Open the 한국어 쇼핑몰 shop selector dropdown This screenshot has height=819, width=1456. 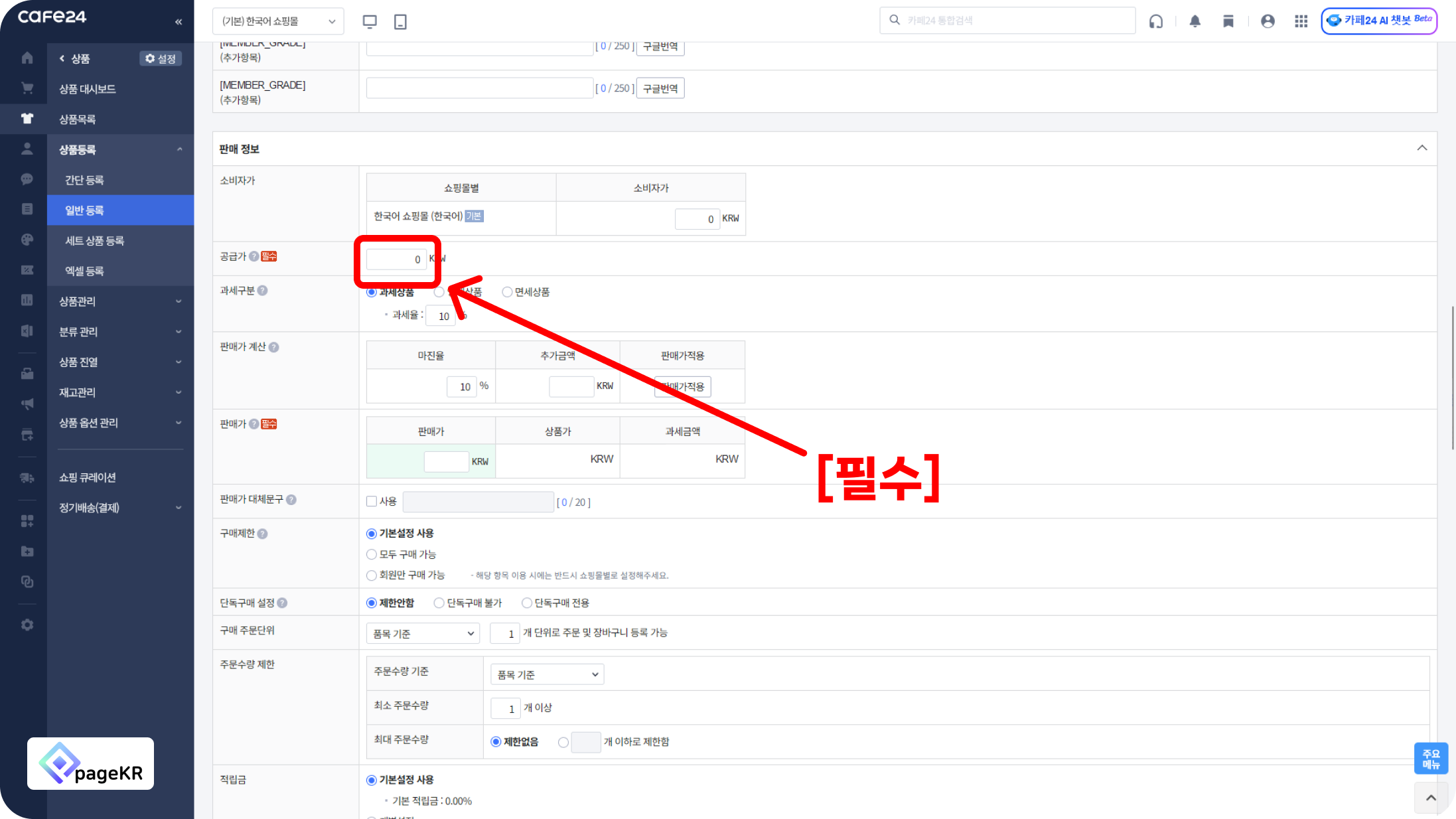tap(278, 21)
